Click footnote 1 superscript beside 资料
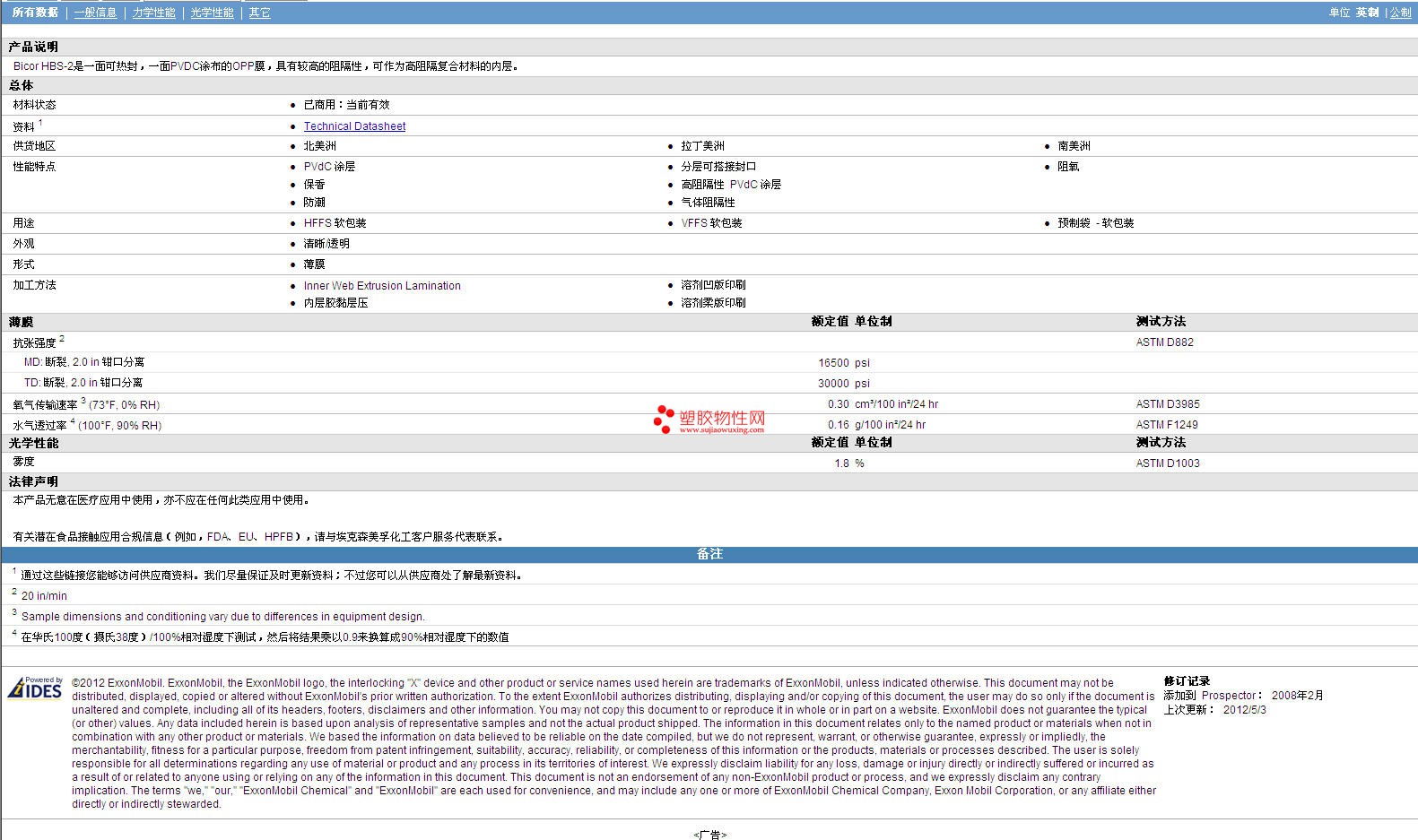 [x=40, y=123]
